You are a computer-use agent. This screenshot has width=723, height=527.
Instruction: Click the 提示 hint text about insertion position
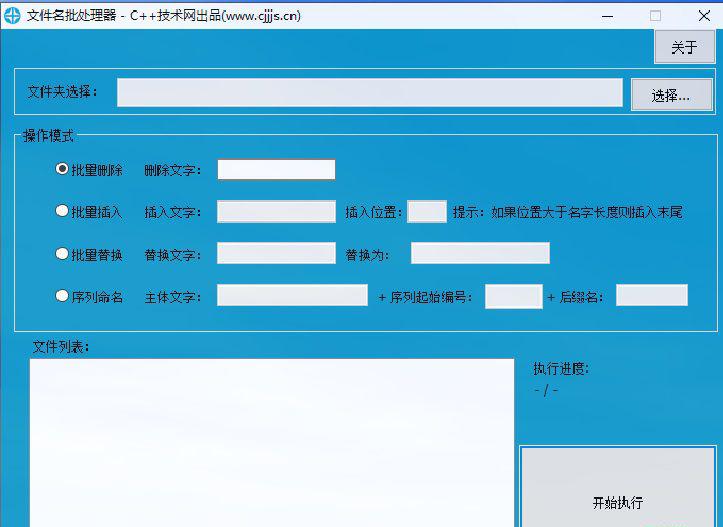(x=568, y=212)
